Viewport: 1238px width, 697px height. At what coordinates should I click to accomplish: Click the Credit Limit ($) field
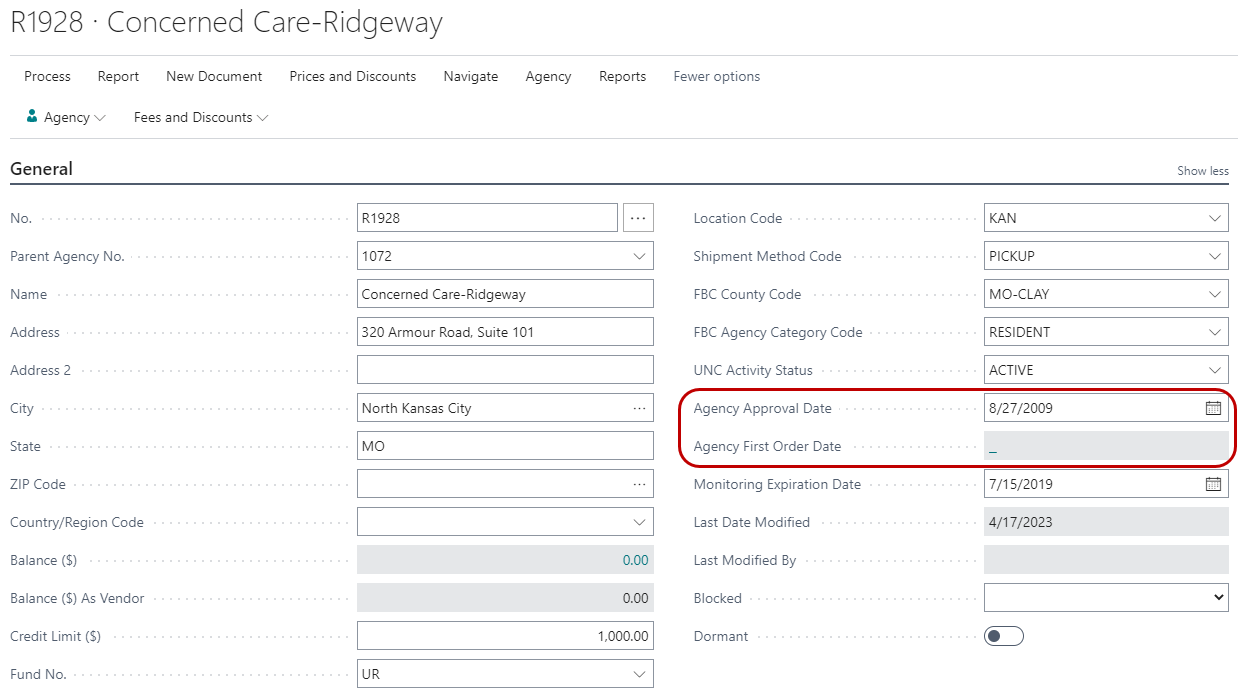(x=504, y=636)
